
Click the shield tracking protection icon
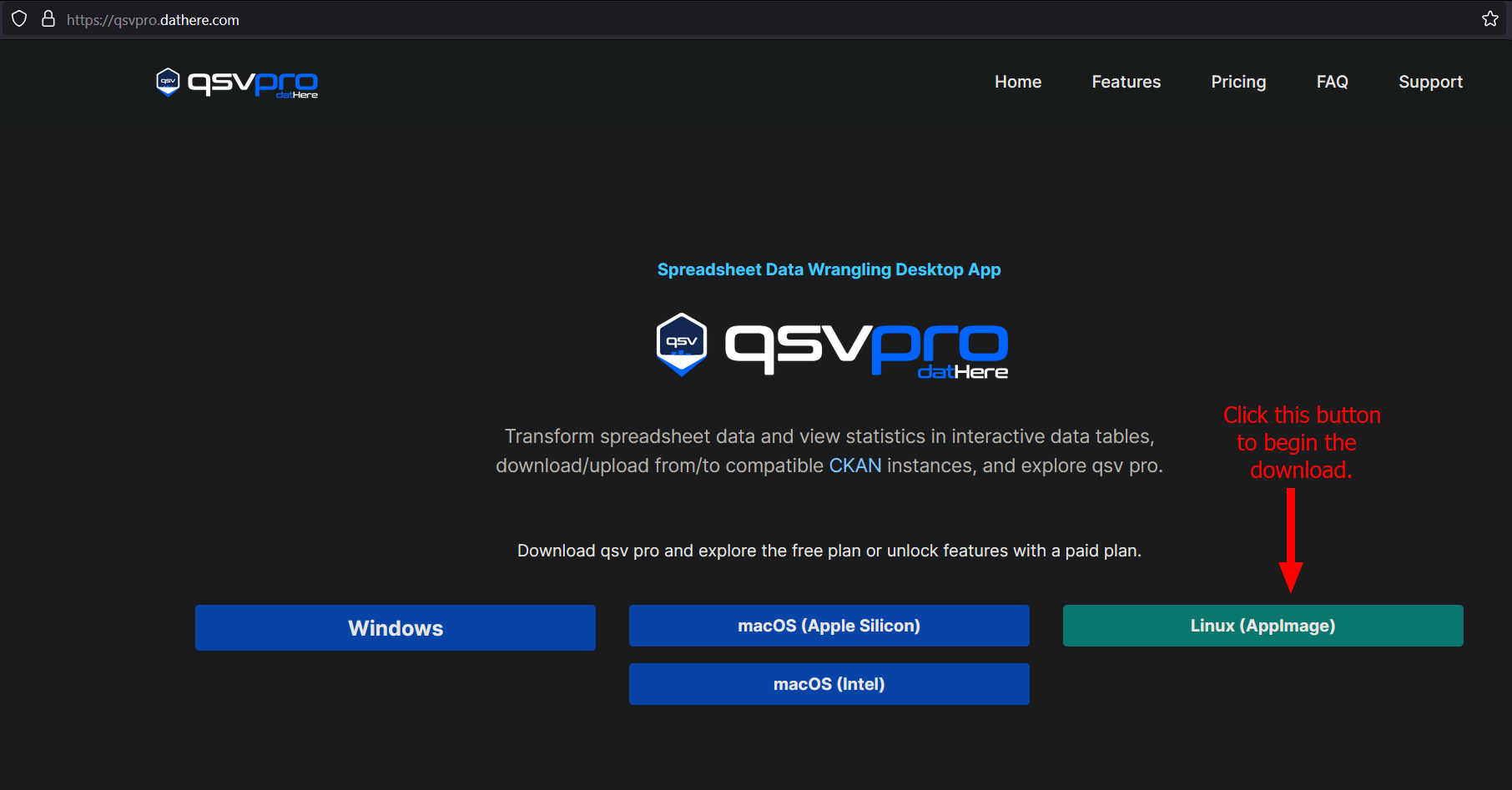pyautogui.click(x=19, y=19)
